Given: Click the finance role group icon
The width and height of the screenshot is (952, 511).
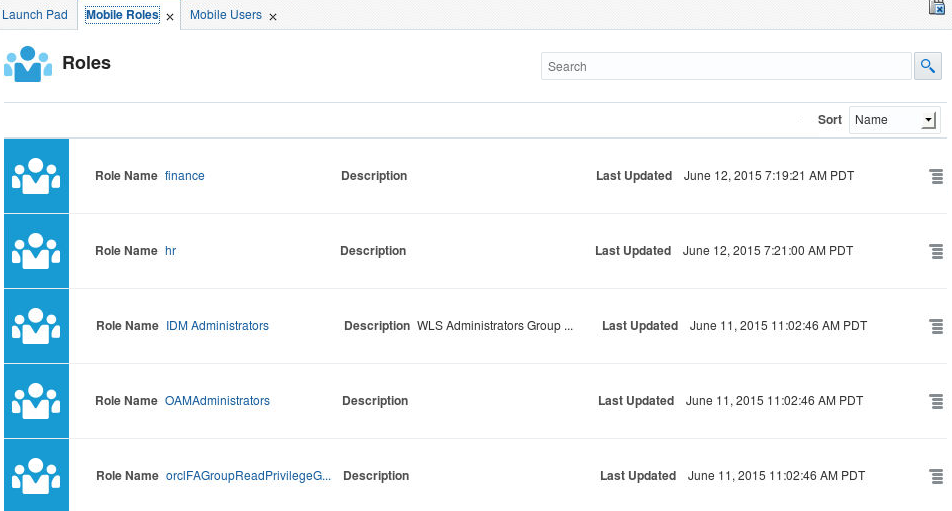Looking at the screenshot, I should pyautogui.click(x=36, y=176).
